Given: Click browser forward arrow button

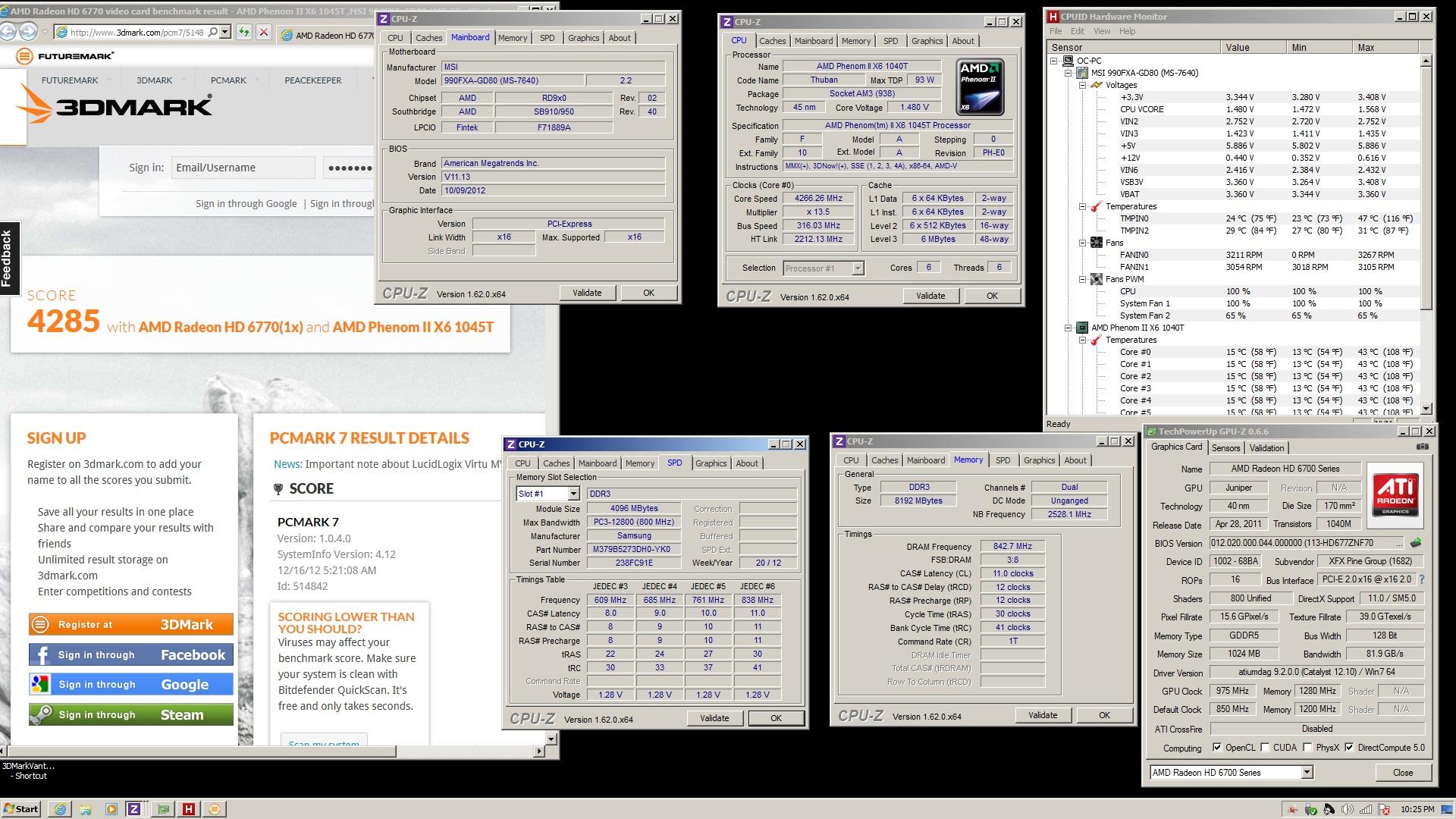Looking at the screenshot, I should pyautogui.click(x=28, y=31).
